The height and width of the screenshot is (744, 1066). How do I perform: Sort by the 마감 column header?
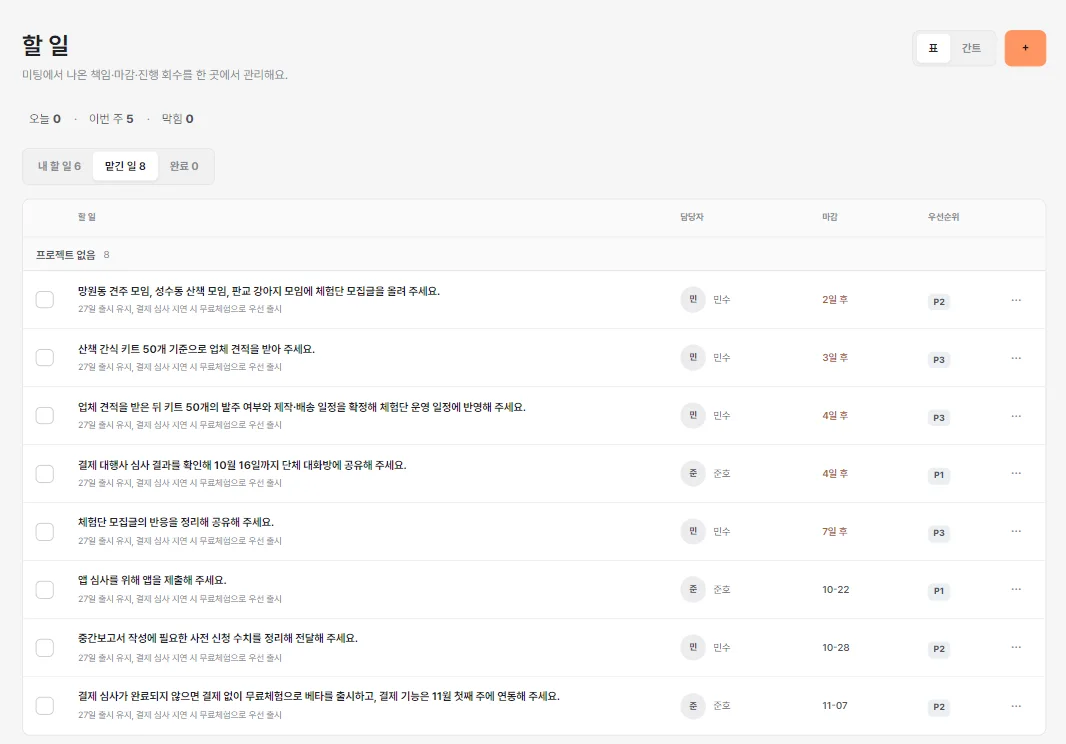coord(829,217)
